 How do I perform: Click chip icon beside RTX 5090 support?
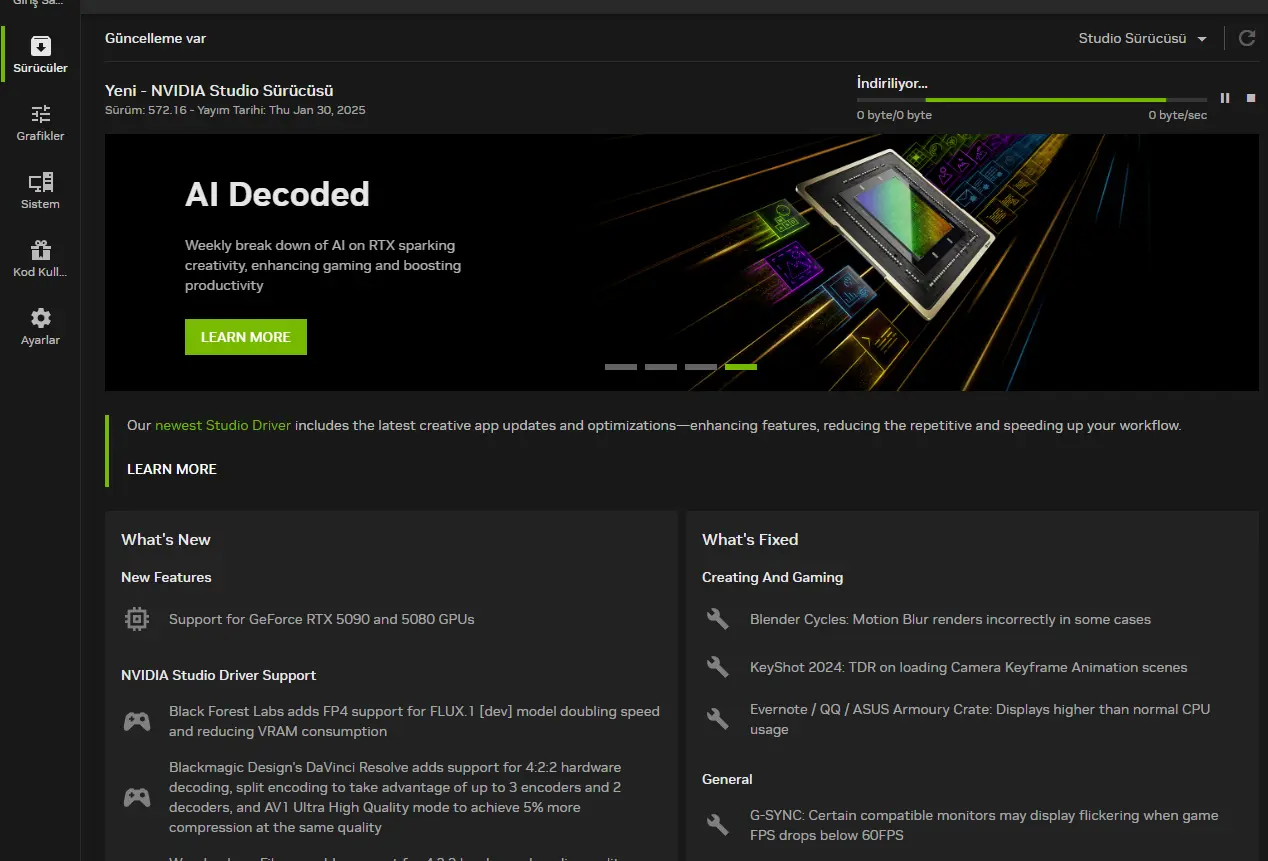click(x=137, y=619)
